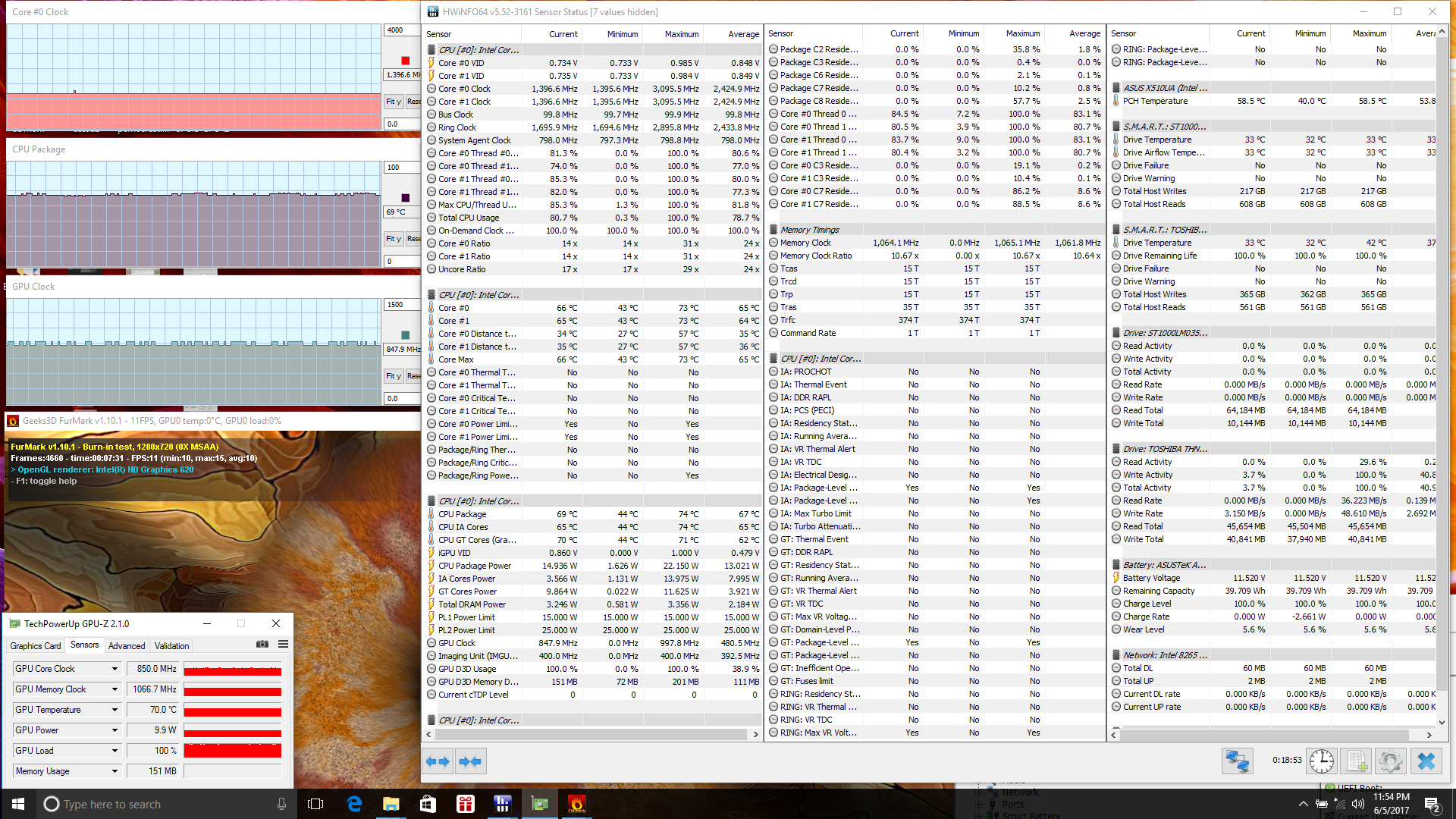Open the GPU Temperature dropdown
The height and width of the screenshot is (819, 1456).
coord(115,710)
